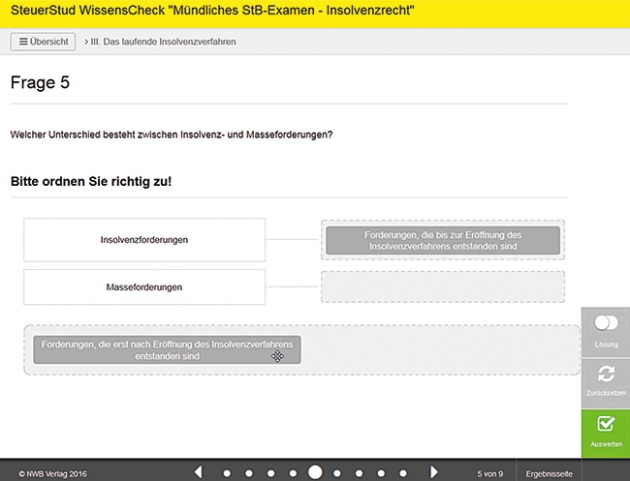This screenshot has height=481, width=630.
Task: Jump to last question navigation dot
Action: tap(406, 472)
